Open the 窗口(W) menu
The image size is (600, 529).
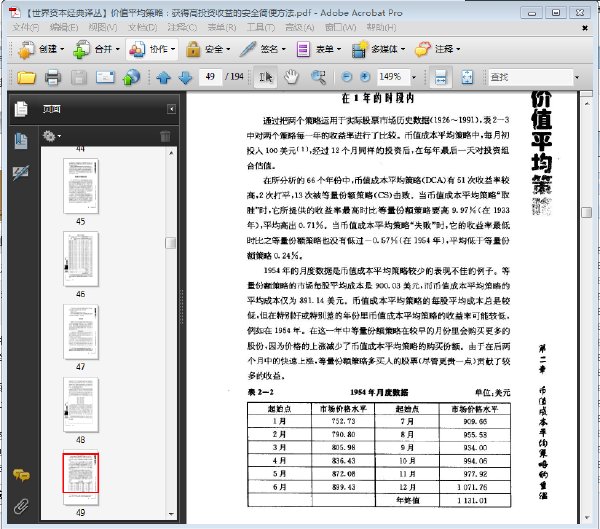[340, 27]
